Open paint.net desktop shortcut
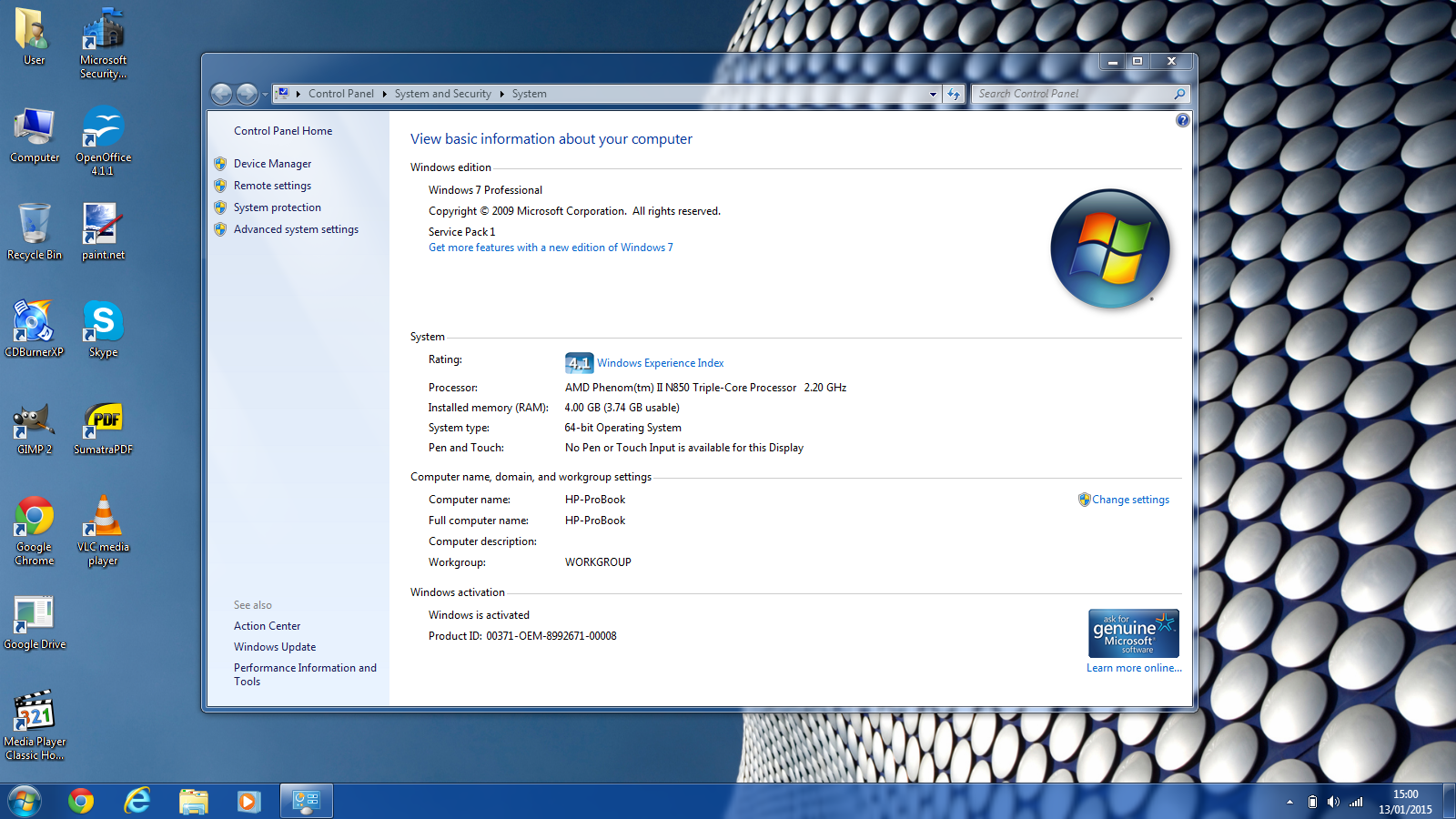 [103, 231]
